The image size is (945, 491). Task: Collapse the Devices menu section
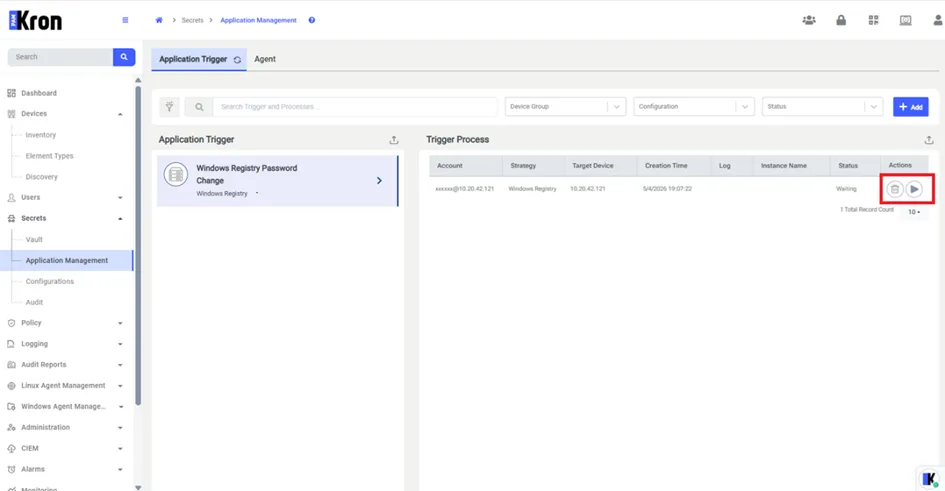tap(120, 114)
